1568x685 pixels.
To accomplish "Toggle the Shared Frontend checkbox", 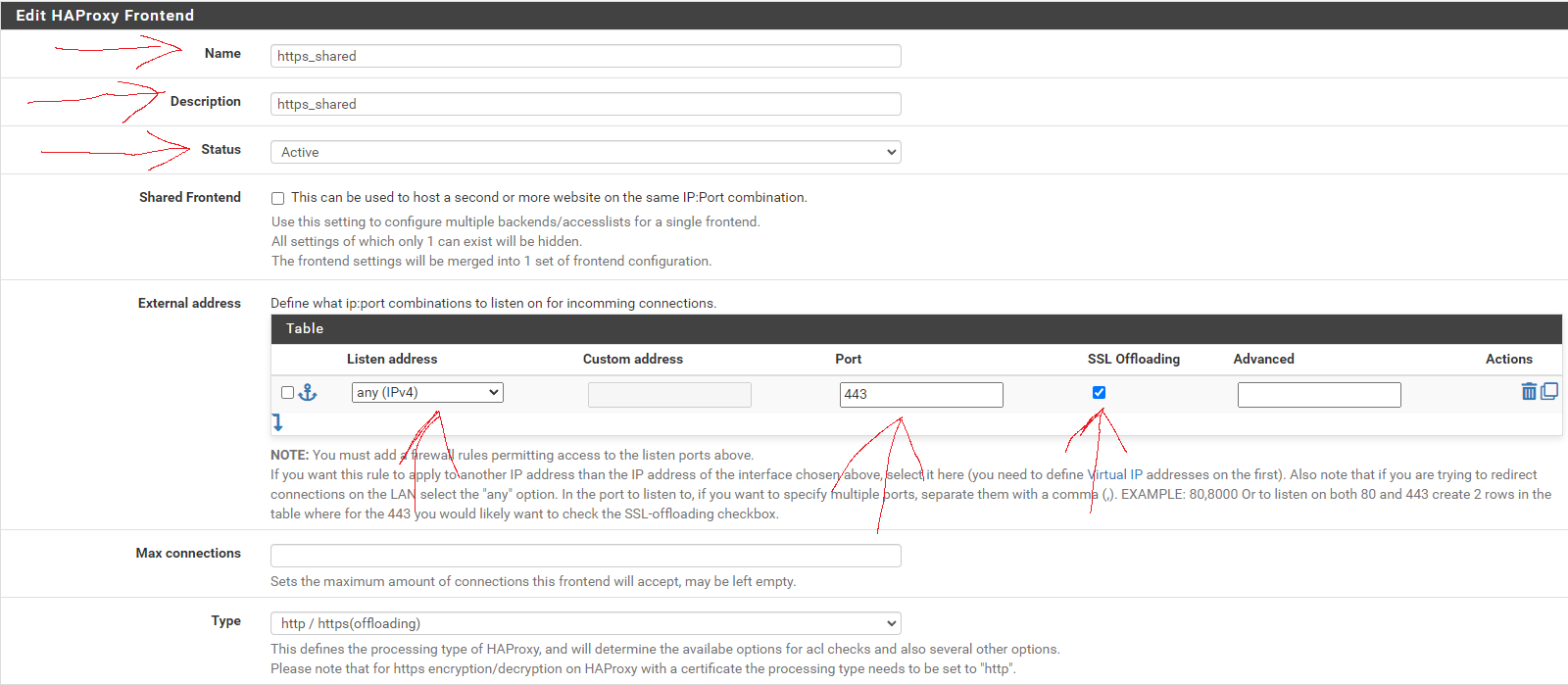I will point(278,198).
